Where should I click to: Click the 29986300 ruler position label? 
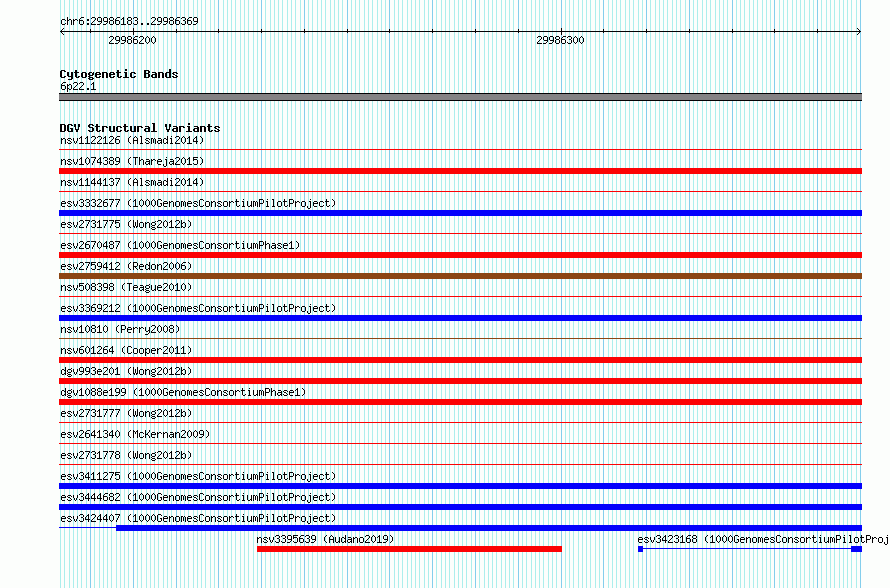[560, 40]
